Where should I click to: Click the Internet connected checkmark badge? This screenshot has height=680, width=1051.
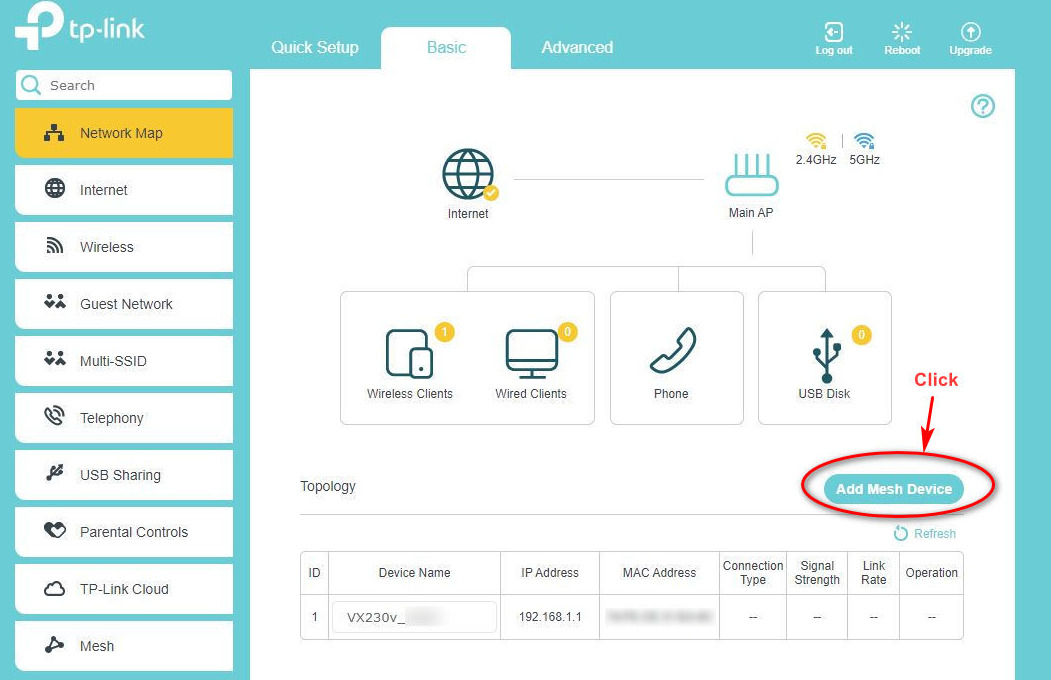(491, 193)
